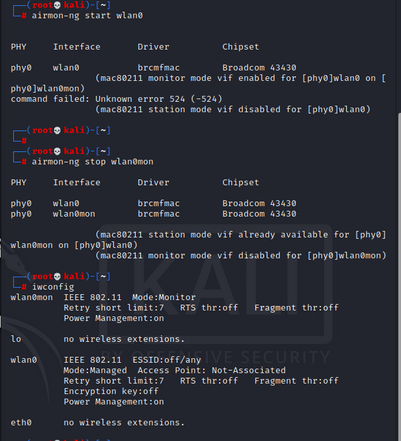Select the 'command failed: Unknown error 524' line
The image size is (401, 441).
pyautogui.click(x=116, y=99)
